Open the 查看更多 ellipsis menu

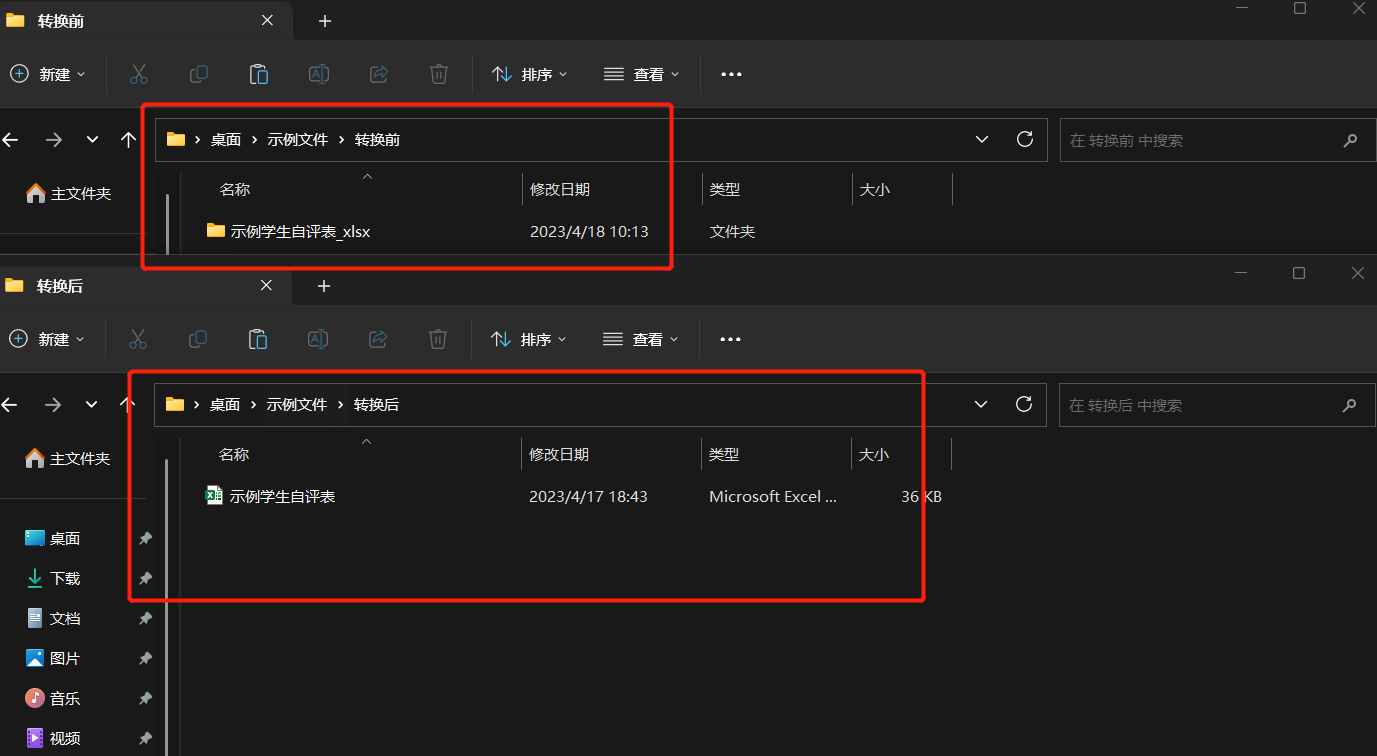pyautogui.click(x=730, y=74)
